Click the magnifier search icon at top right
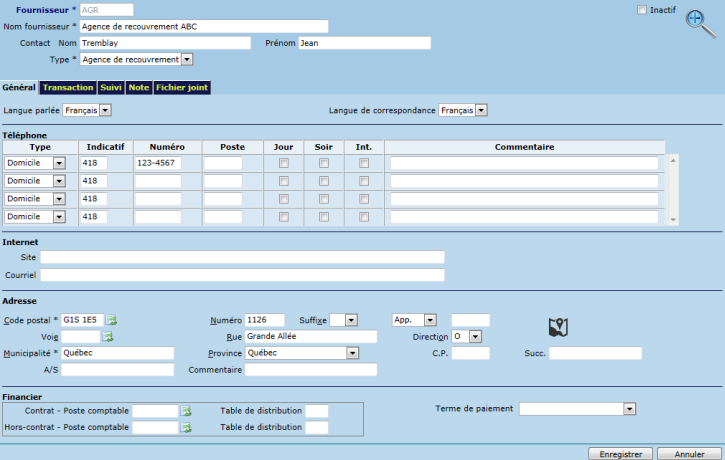The height and width of the screenshot is (460, 725). (699, 24)
